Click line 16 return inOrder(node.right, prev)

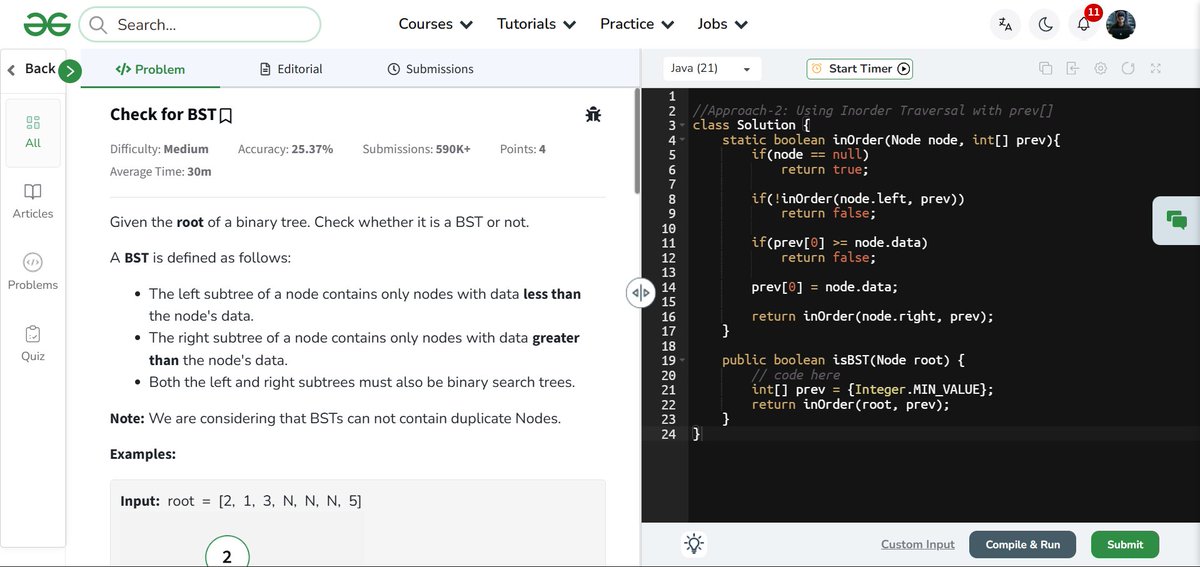pyautogui.click(x=872, y=316)
